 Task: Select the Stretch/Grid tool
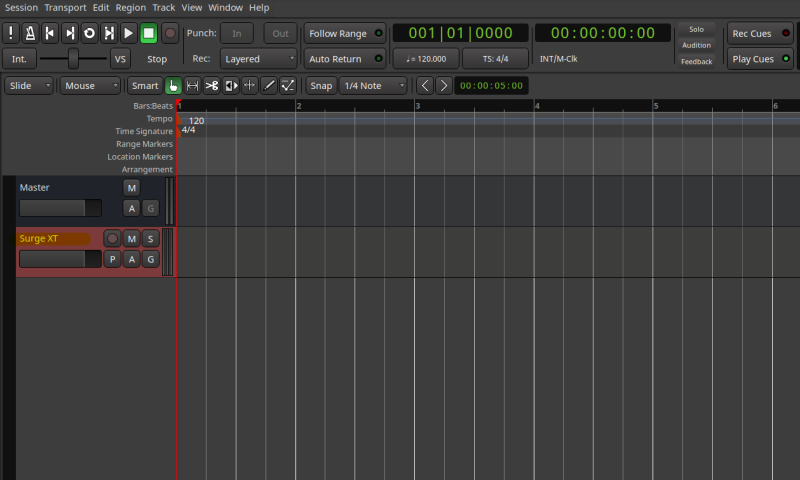click(249, 86)
